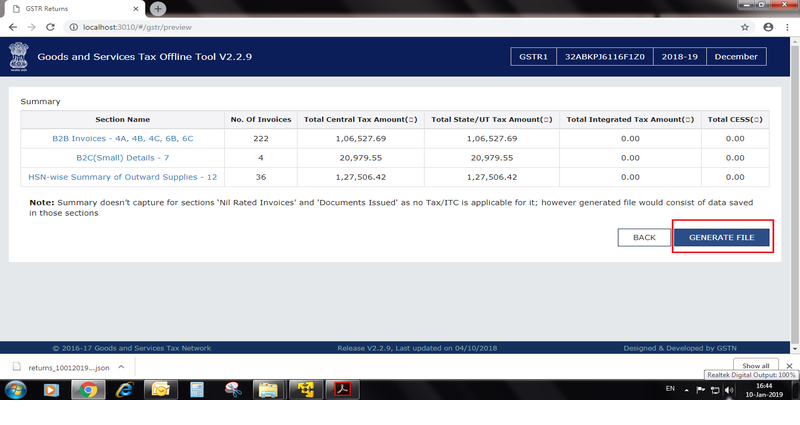800x425 pixels.
Task: Open the B2C(Small) Details - 7 link
Action: (123, 157)
